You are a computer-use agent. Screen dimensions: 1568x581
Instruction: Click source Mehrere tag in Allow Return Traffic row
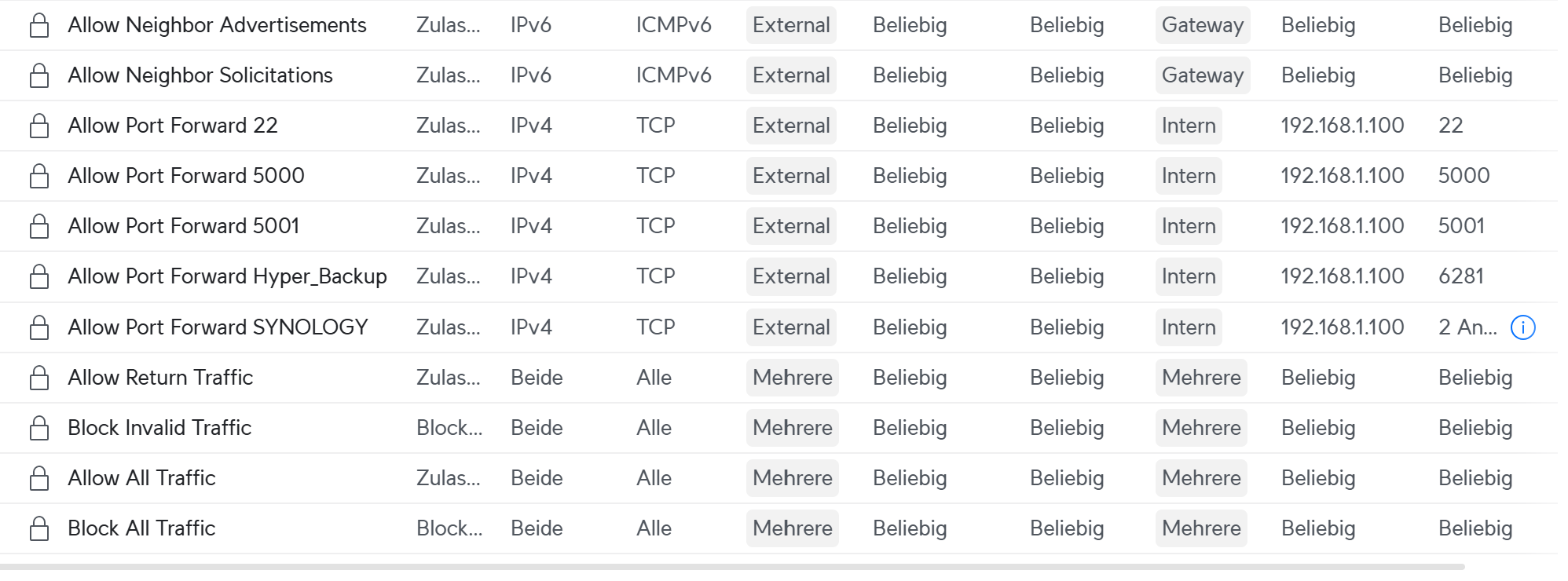coord(792,378)
